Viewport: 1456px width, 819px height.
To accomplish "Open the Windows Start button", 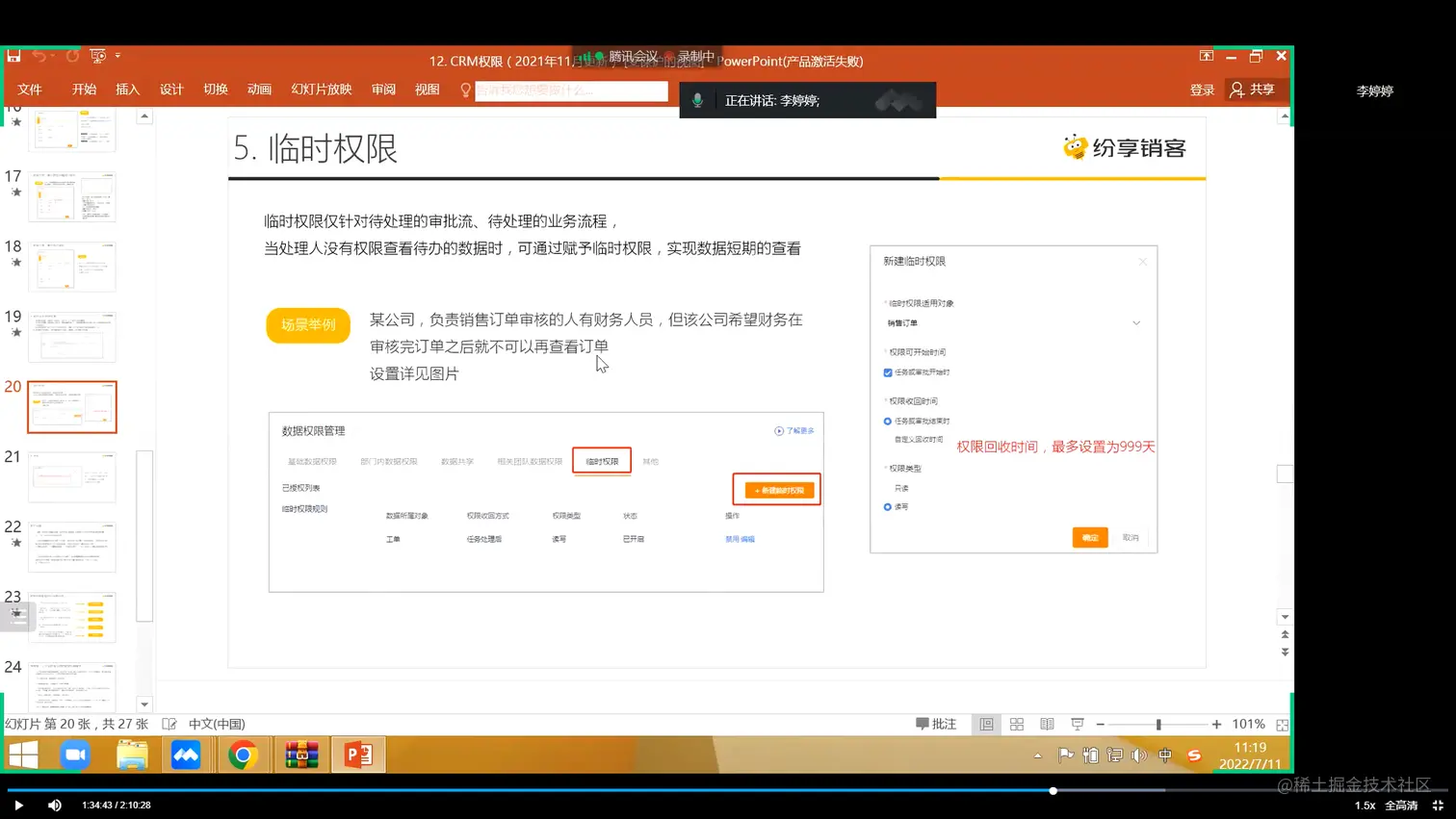I will tap(23, 755).
